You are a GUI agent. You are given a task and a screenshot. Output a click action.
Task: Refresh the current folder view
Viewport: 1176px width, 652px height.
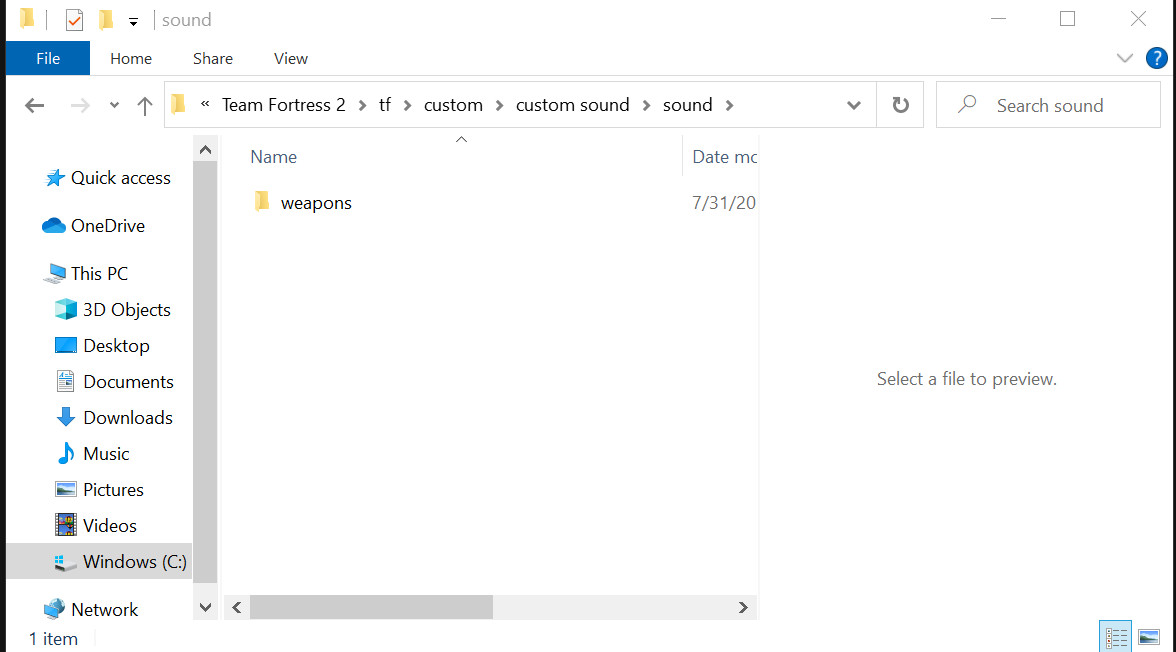coord(899,104)
